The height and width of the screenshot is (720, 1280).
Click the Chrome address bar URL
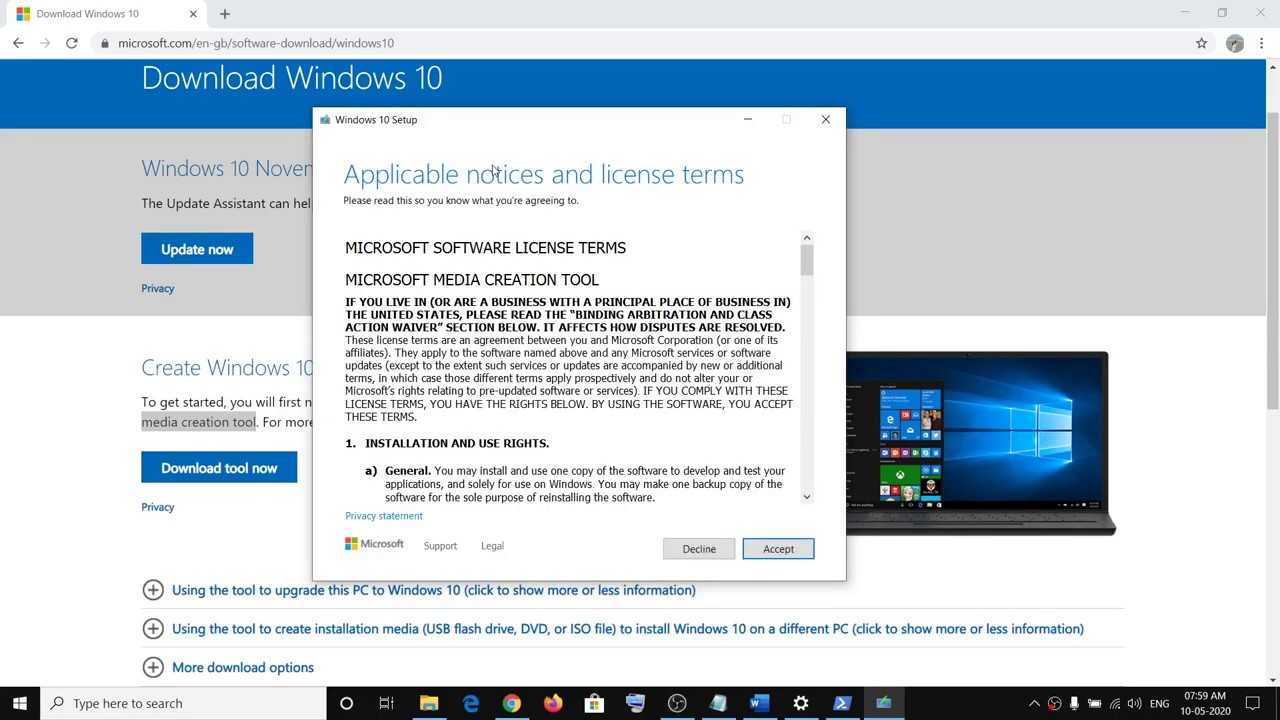pos(256,43)
